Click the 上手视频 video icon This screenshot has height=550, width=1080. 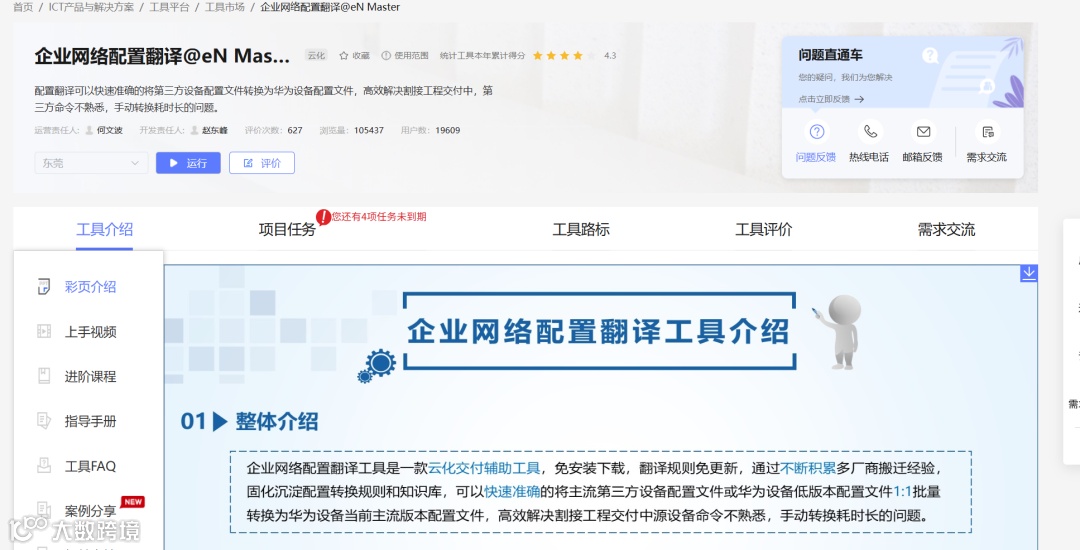tap(43, 332)
